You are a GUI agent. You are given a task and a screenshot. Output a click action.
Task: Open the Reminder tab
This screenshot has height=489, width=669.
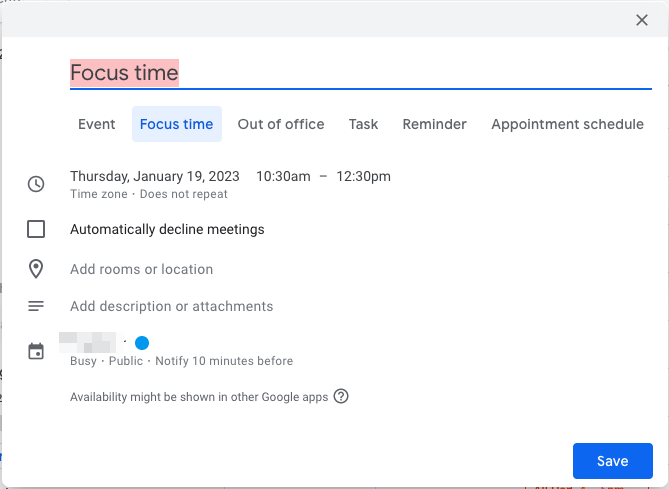click(434, 124)
